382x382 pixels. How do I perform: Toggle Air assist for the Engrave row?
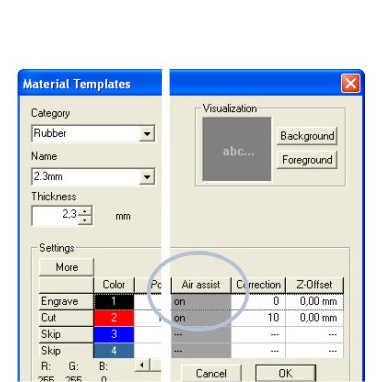point(201,302)
